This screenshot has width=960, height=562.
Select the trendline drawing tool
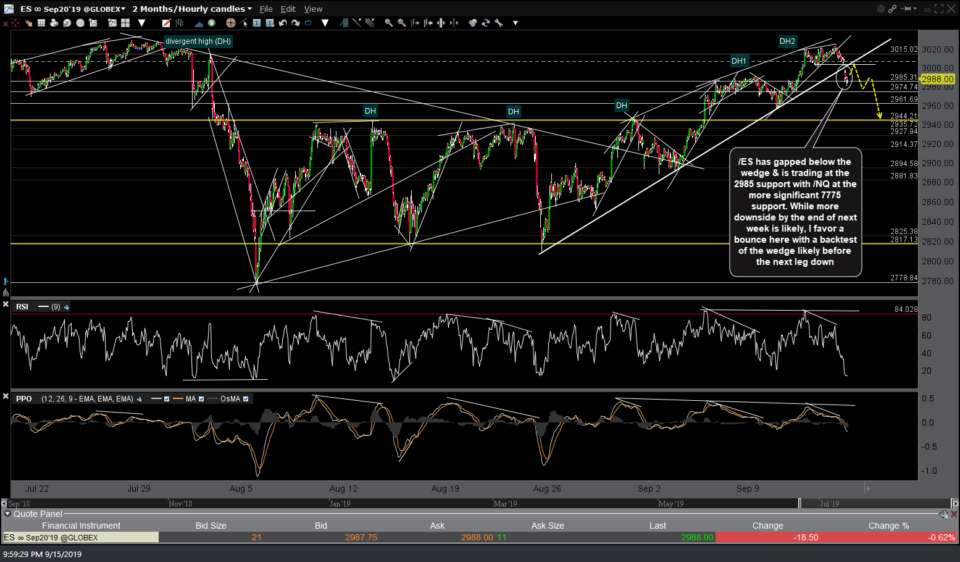click(x=356, y=23)
